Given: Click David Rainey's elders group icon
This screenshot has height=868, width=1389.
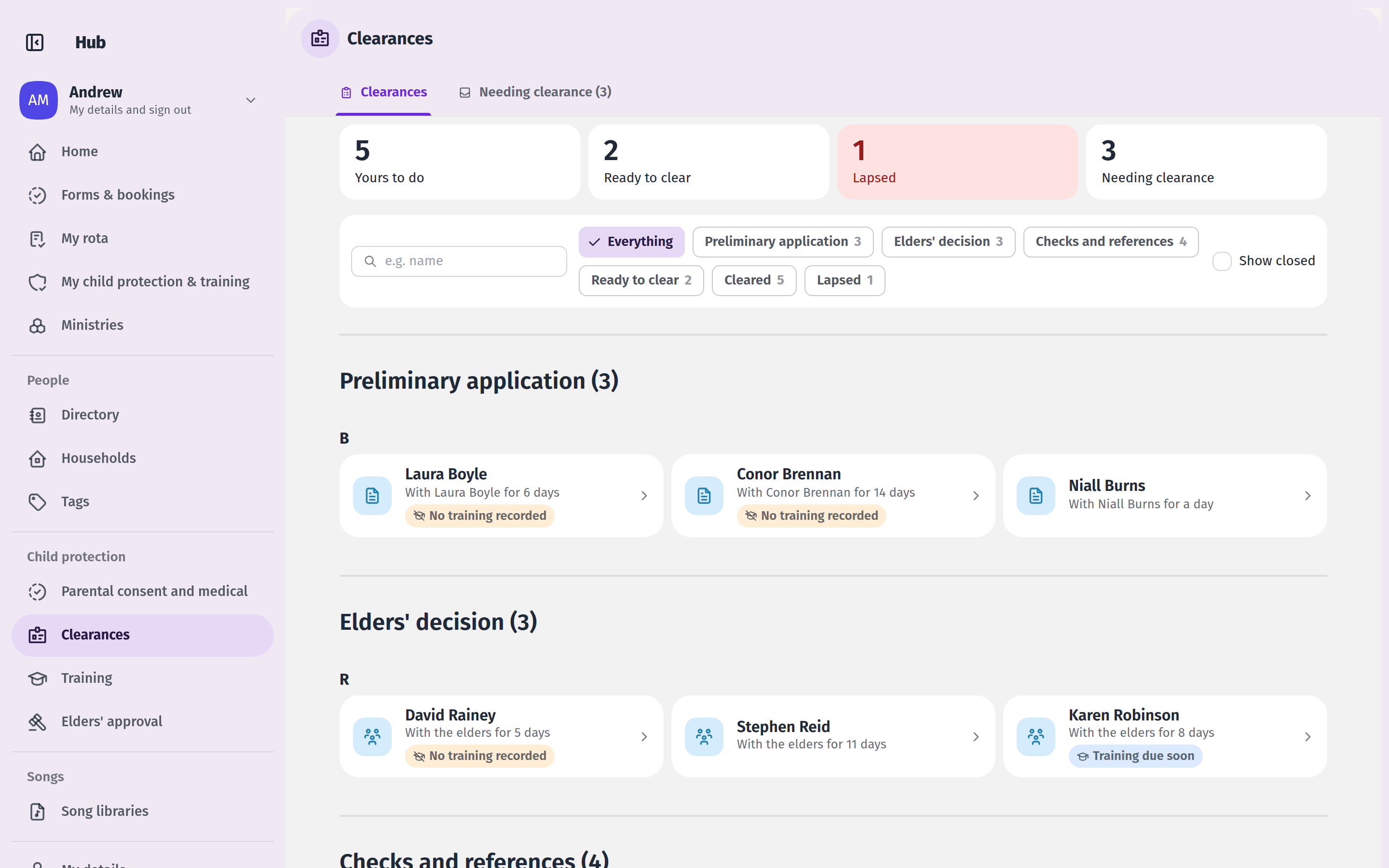Looking at the screenshot, I should pos(372,736).
